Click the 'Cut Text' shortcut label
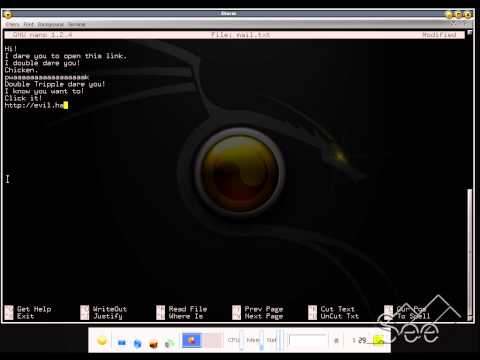This screenshot has height=360, width=480. pyautogui.click(x=337, y=309)
